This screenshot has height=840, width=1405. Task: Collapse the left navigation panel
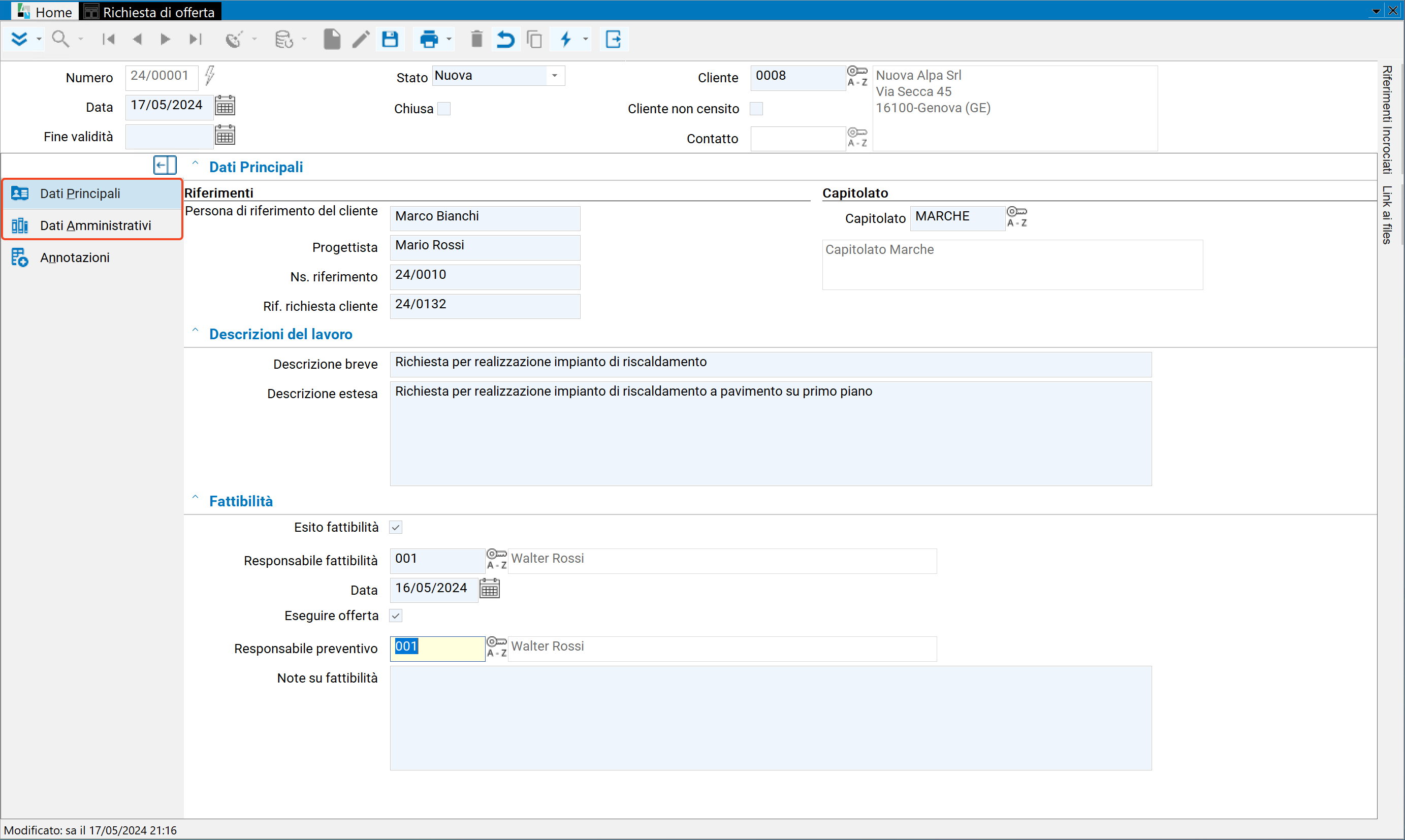pos(165,165)
